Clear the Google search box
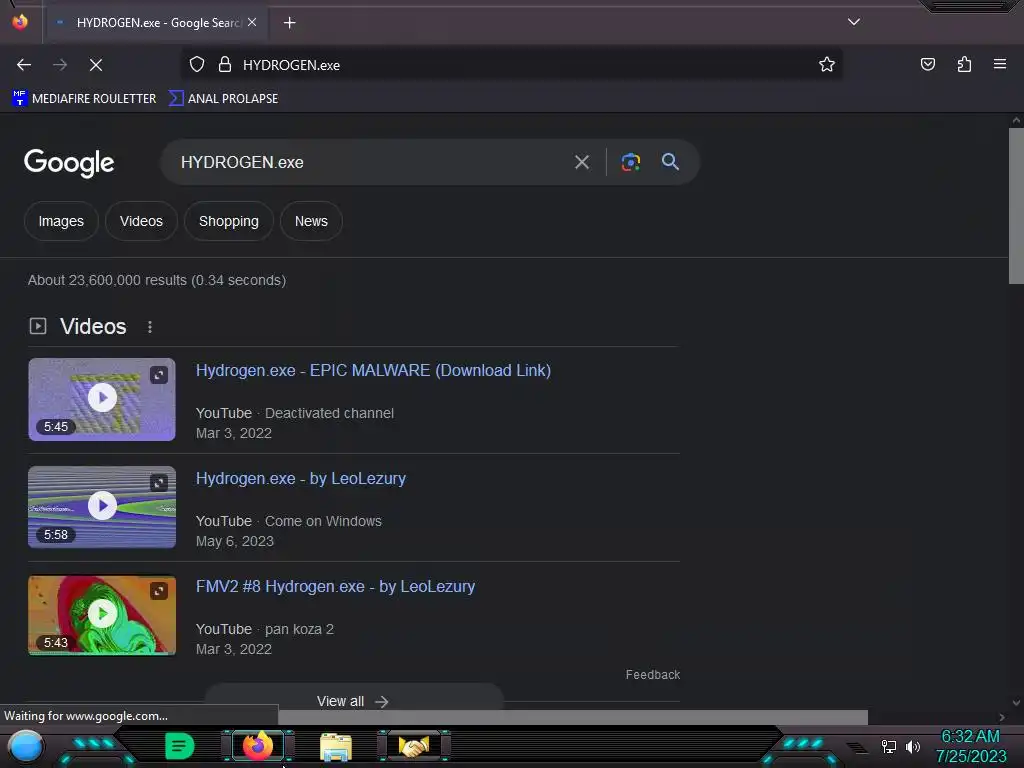This screenshot has width=1024, height=768. pyautogui.click(x=581, y=162)
